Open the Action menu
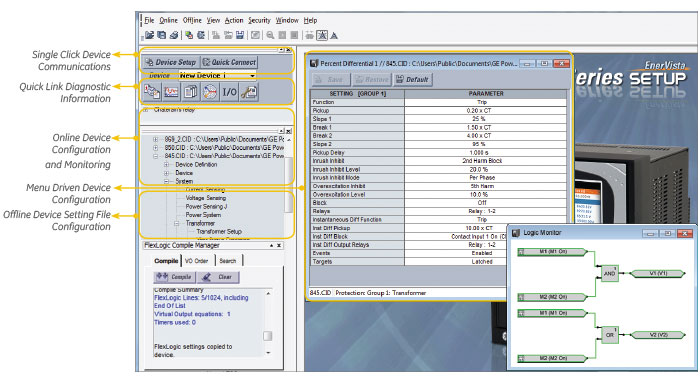 (234, 20)
